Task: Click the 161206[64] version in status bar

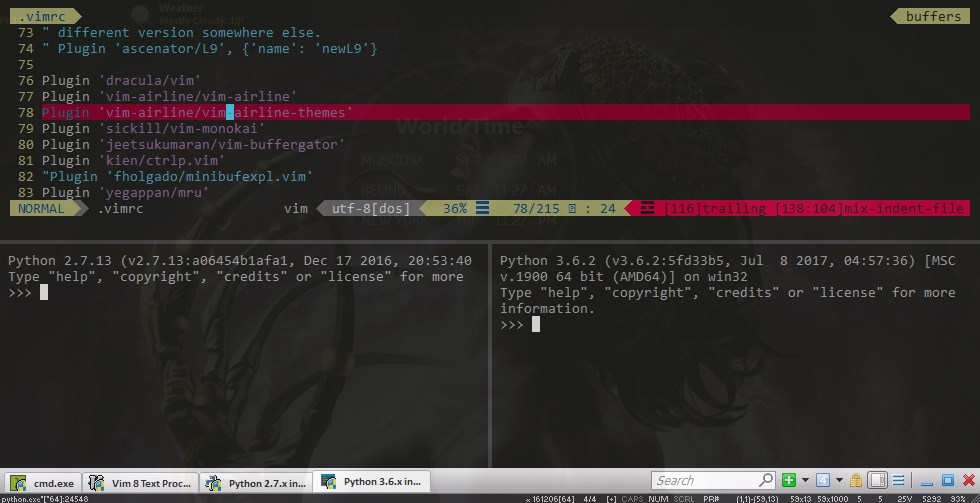Action: 551,499
